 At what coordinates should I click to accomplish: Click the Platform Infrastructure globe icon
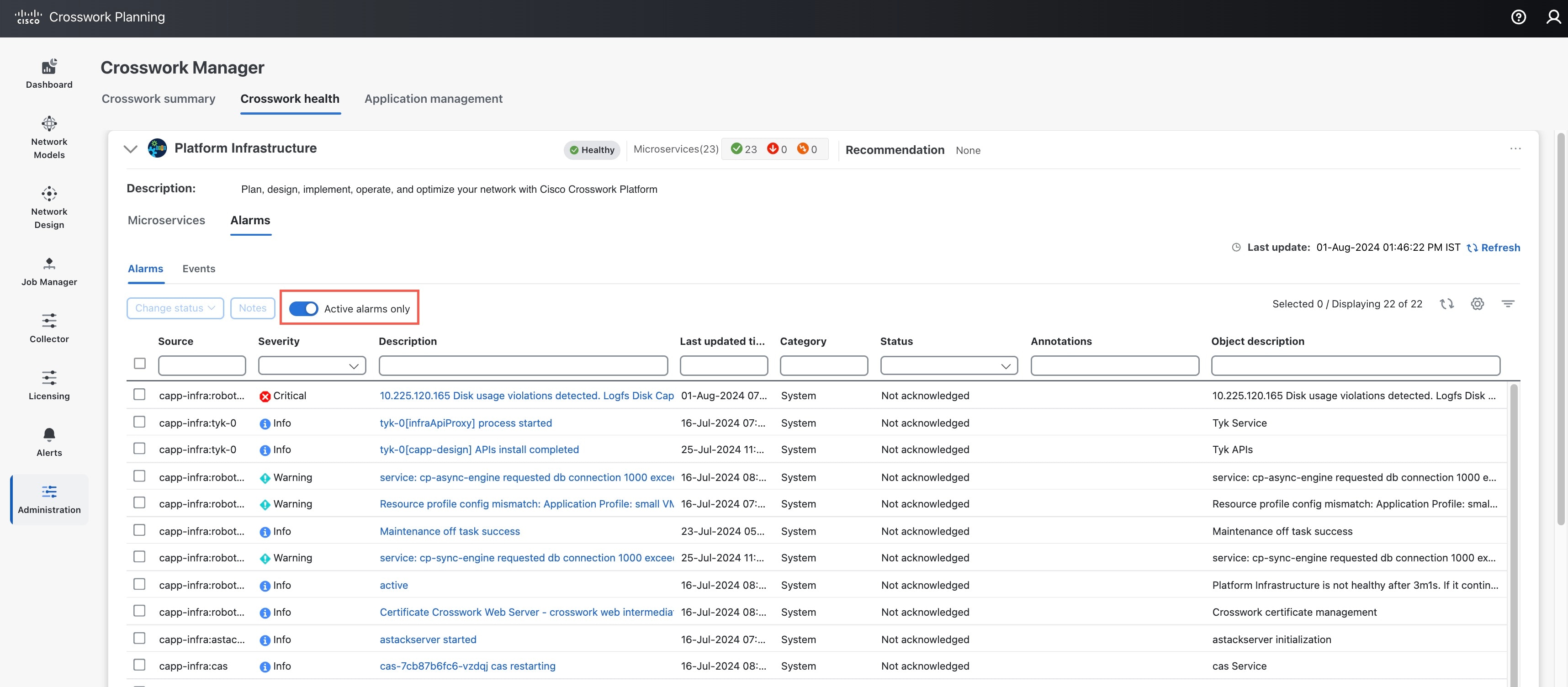(157, 148)
